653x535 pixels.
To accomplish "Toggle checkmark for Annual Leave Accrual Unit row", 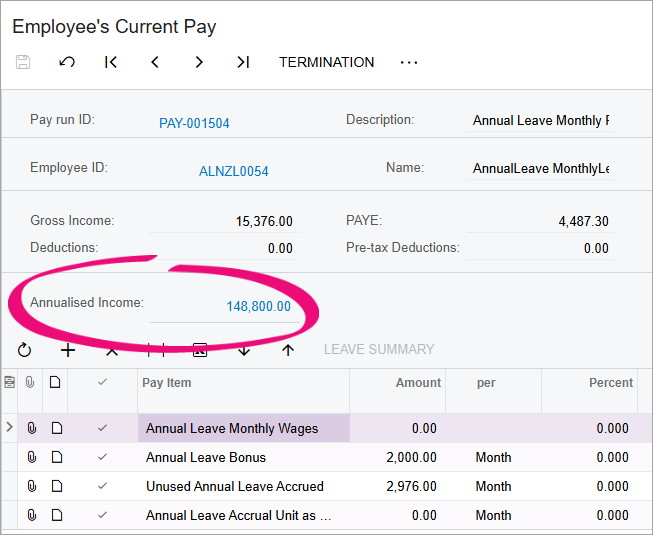I will [x=102, y=515].
